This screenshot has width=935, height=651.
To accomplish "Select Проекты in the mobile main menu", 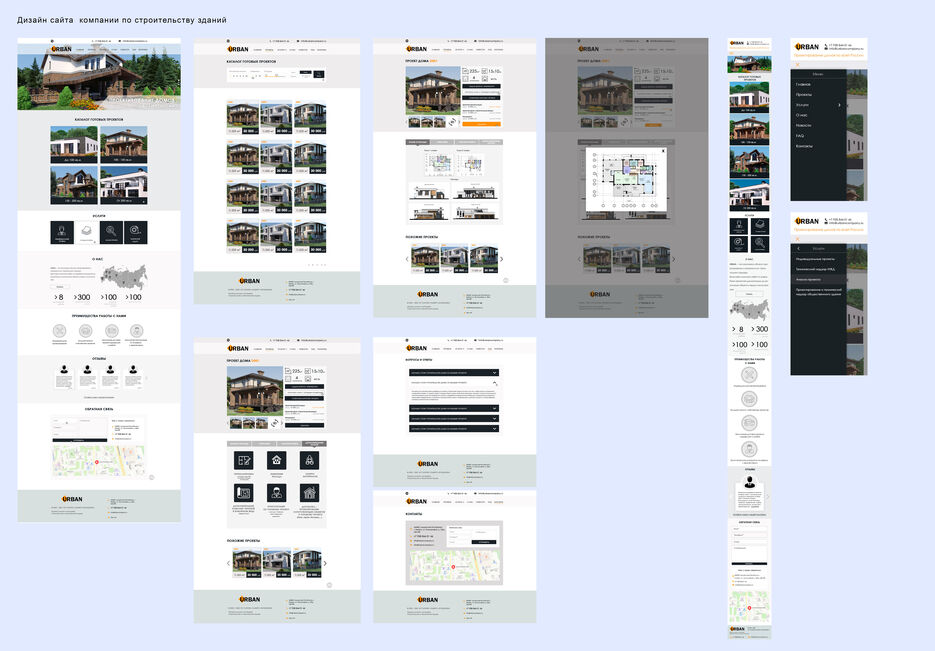I will pyautogui.click(x=804, y=95).
